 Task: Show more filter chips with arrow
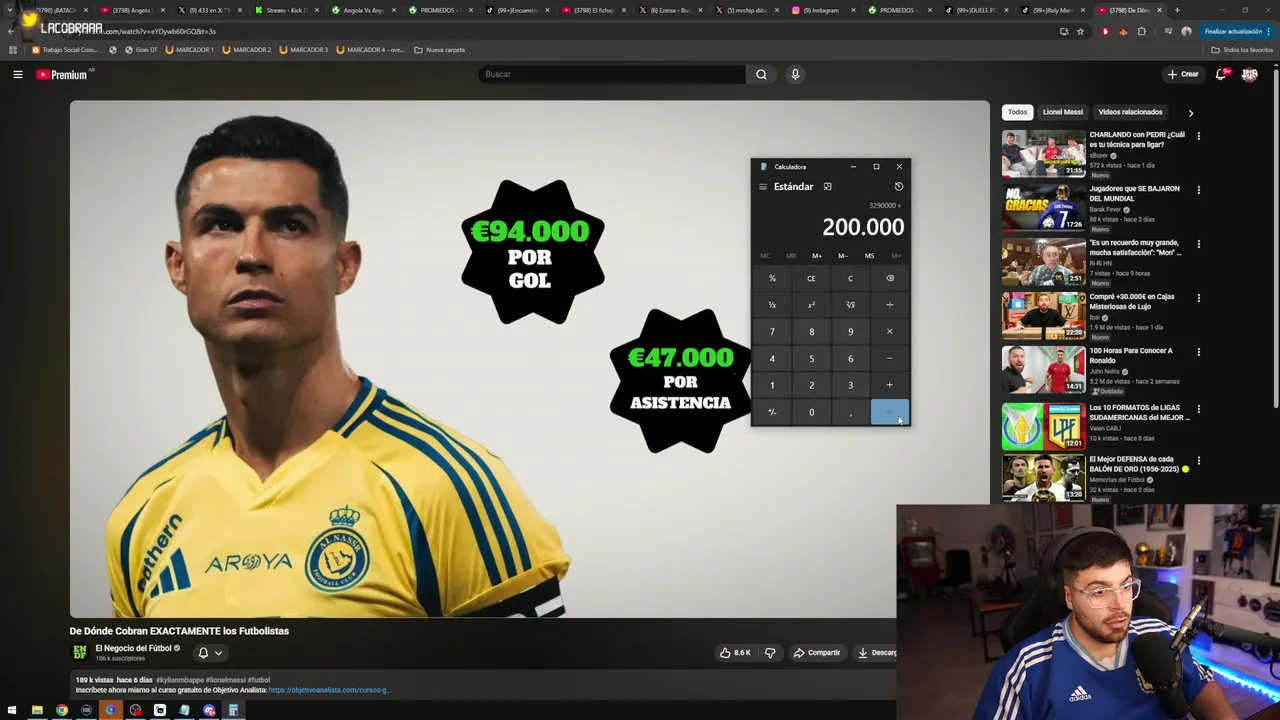[x=1190, y=113]
